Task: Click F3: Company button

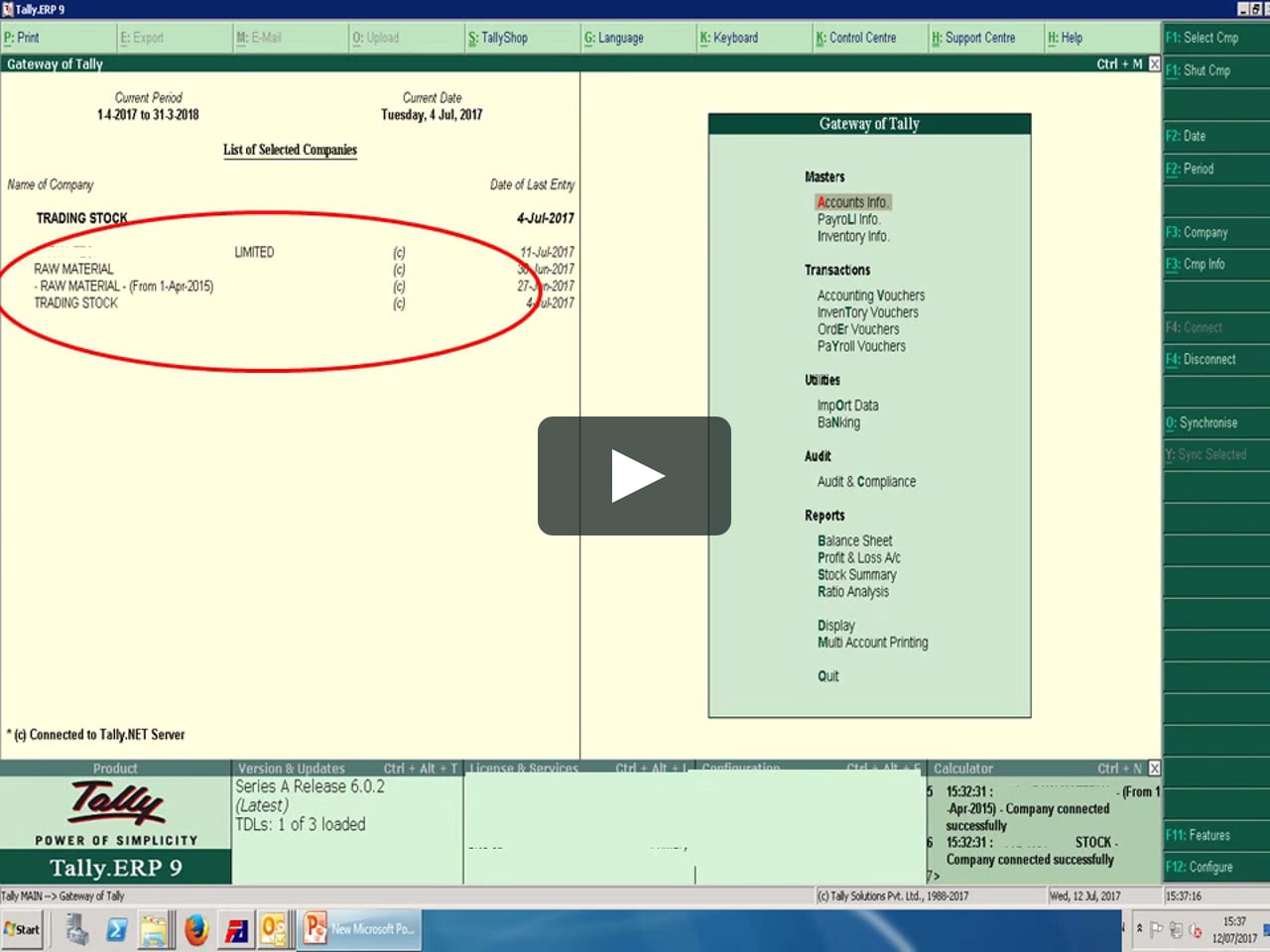Action: pos(1216,232)
